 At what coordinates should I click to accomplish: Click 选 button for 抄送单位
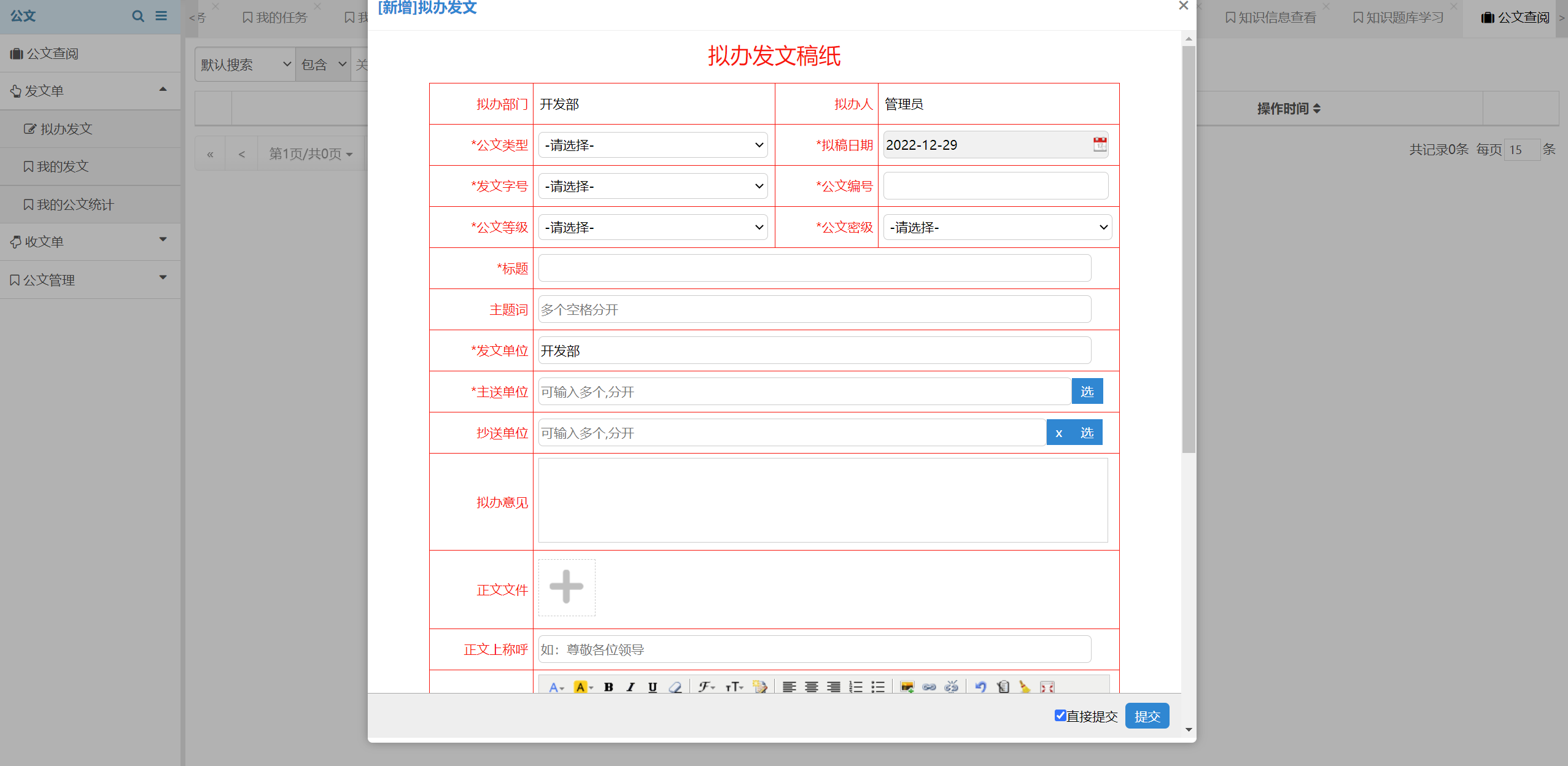(1087, 432)
